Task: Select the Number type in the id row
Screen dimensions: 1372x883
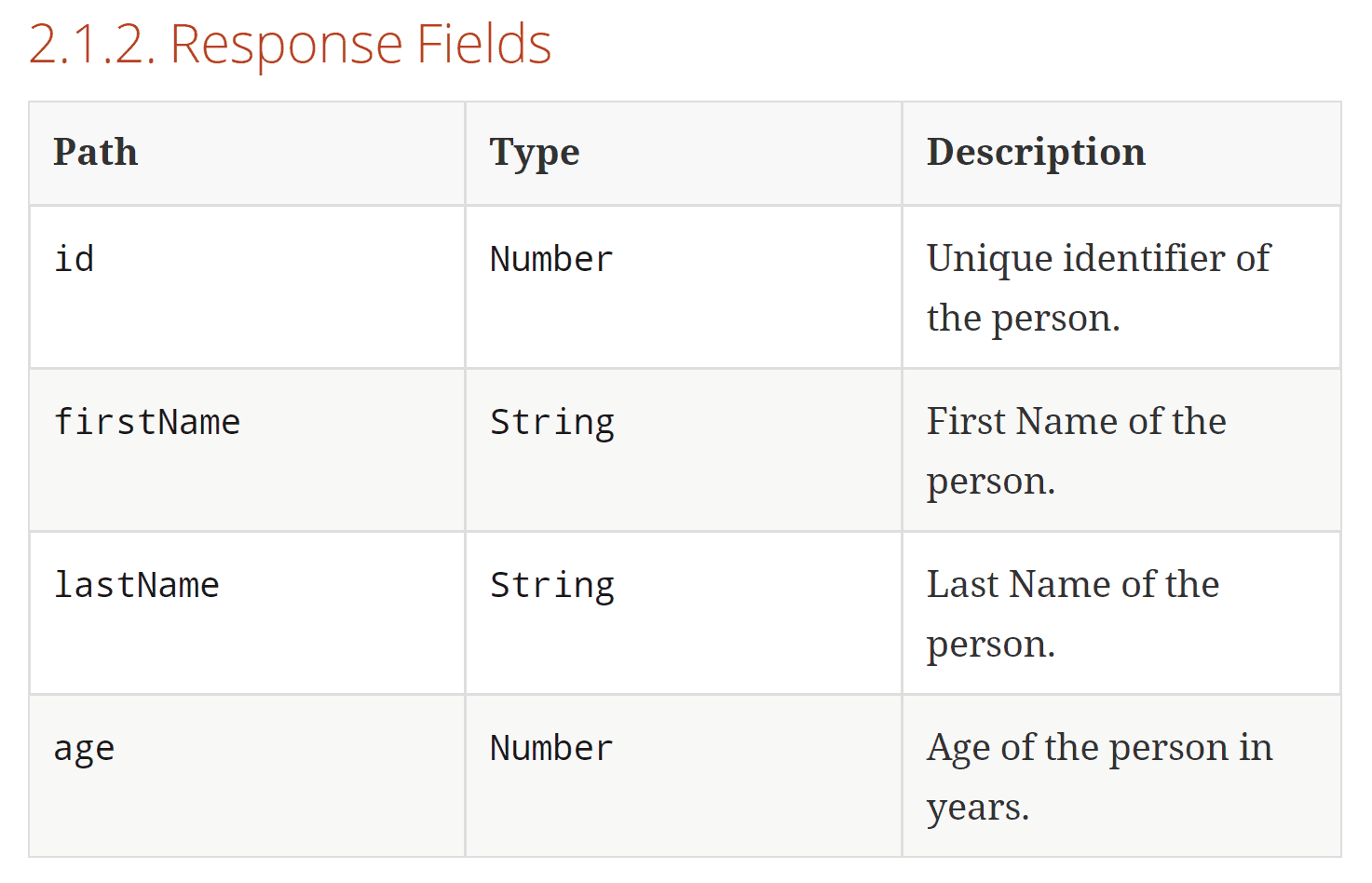Action: [x=551, y=259]
